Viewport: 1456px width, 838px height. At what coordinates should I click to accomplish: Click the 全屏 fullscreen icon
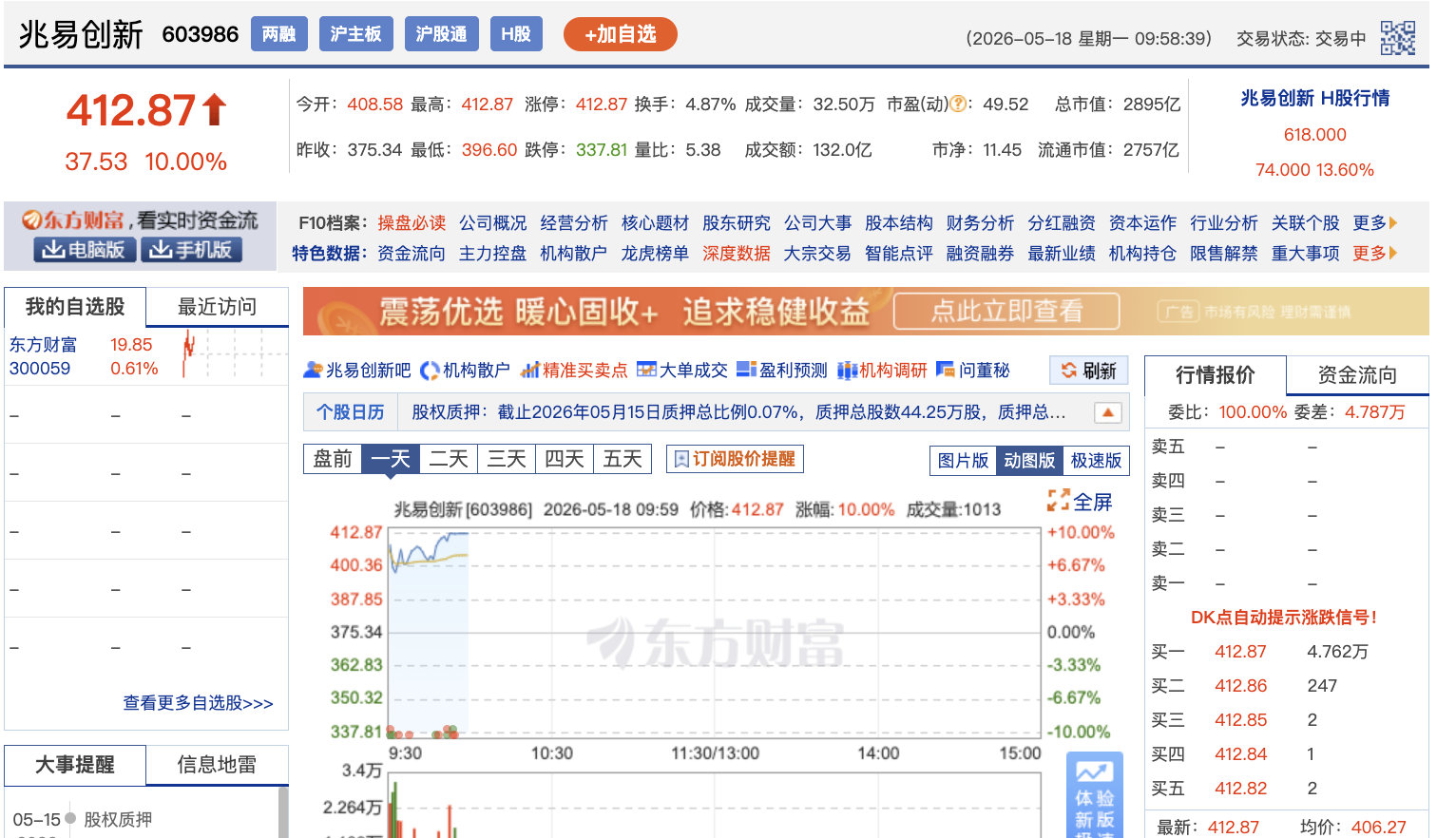1058,501
